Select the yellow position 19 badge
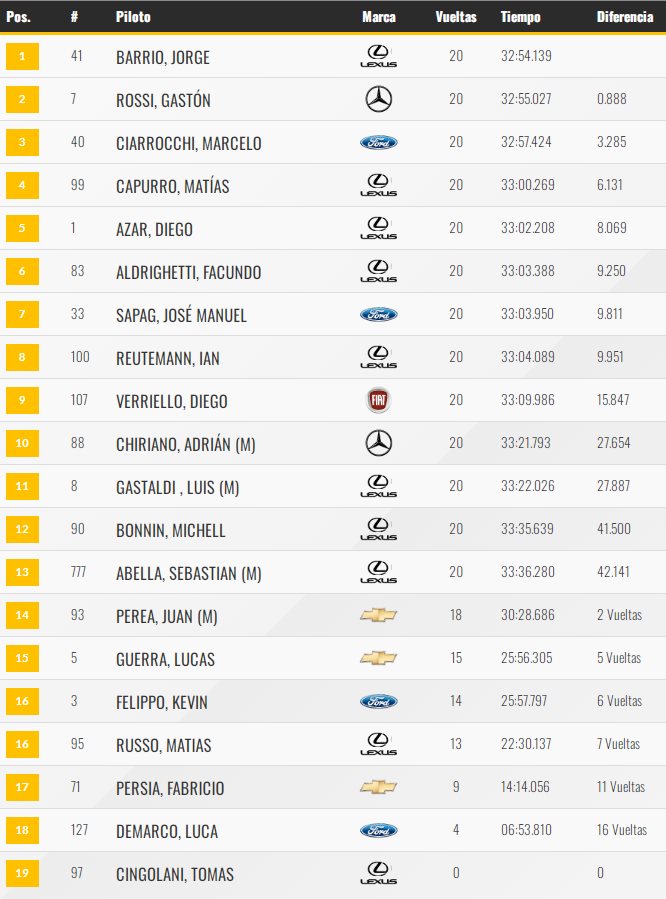The height and width of the screenshot is (899, 666). pos(22,873)
